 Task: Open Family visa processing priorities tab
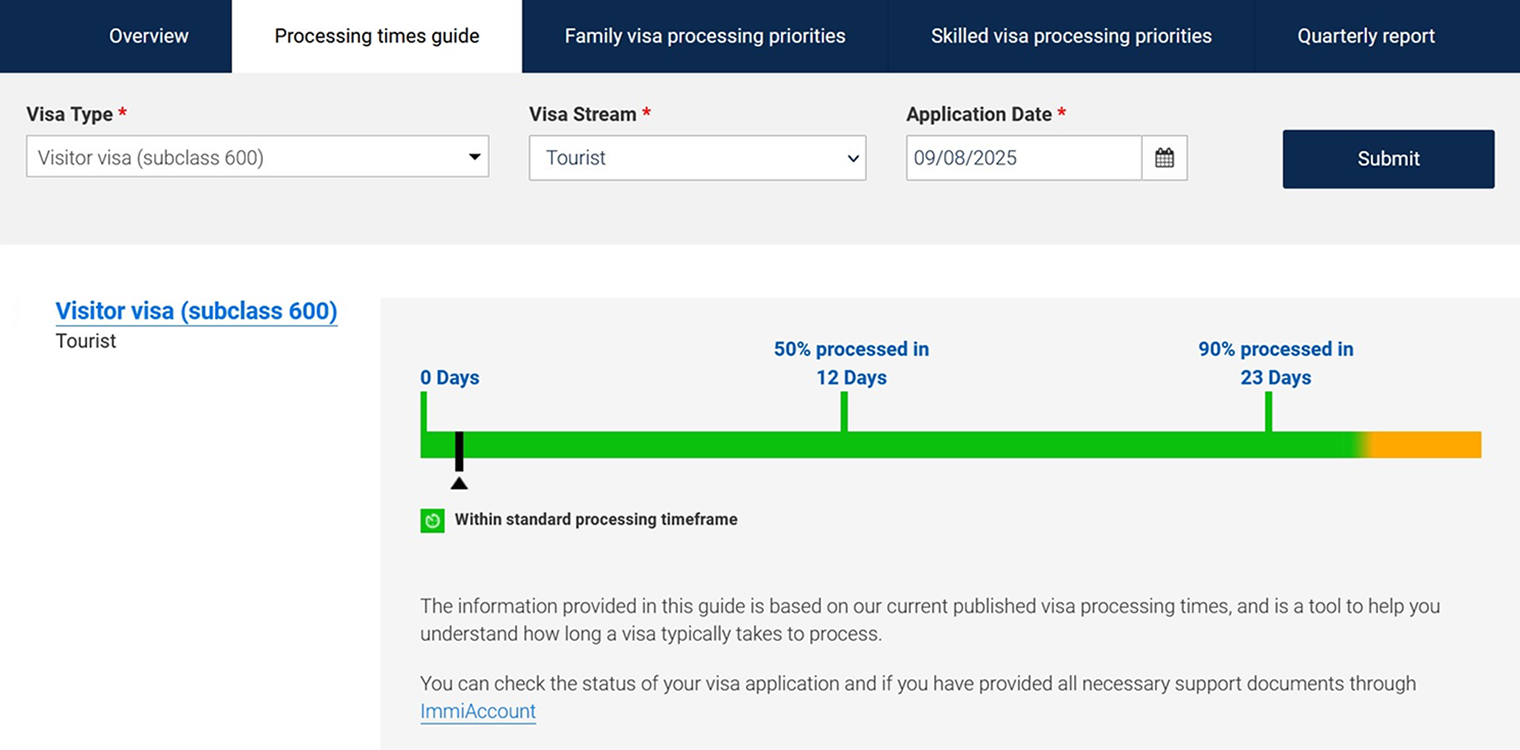point(705,36)
